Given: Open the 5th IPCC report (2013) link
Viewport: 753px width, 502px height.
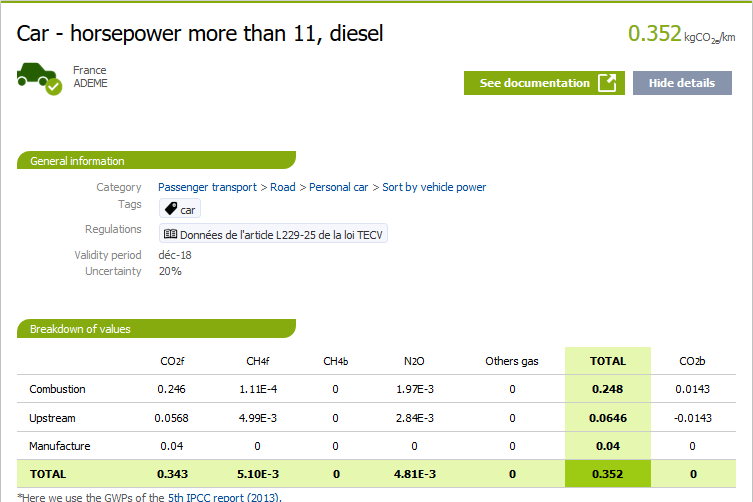Looking at the screenshot, I should pyautogui.click(x=224, y=497).
